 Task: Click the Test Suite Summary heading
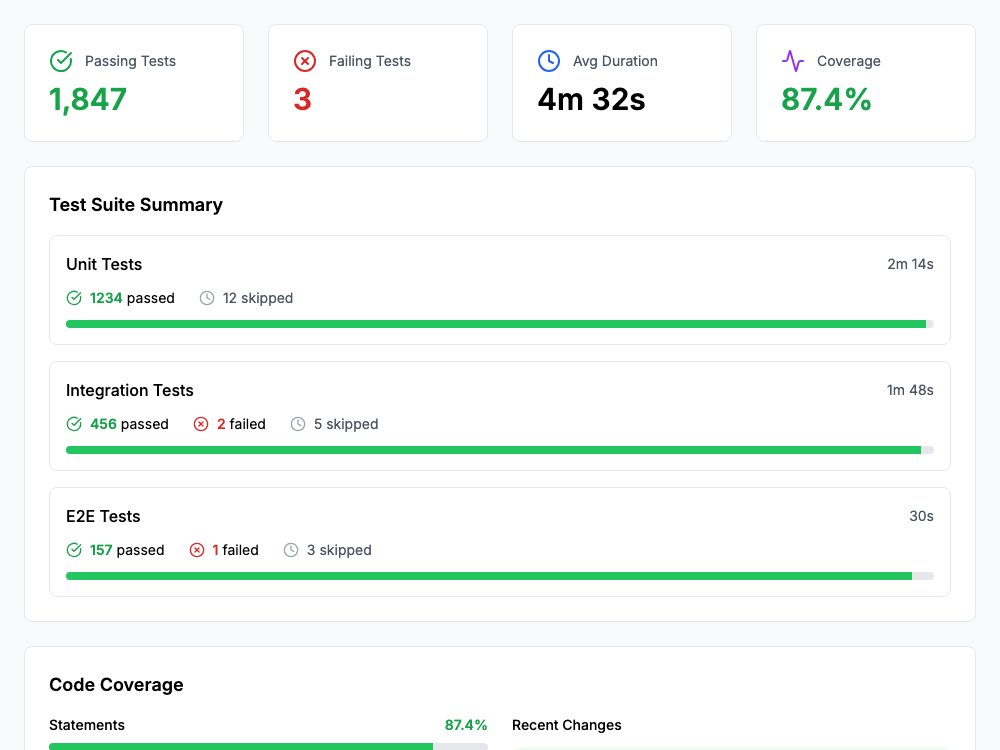click(136, 205)
